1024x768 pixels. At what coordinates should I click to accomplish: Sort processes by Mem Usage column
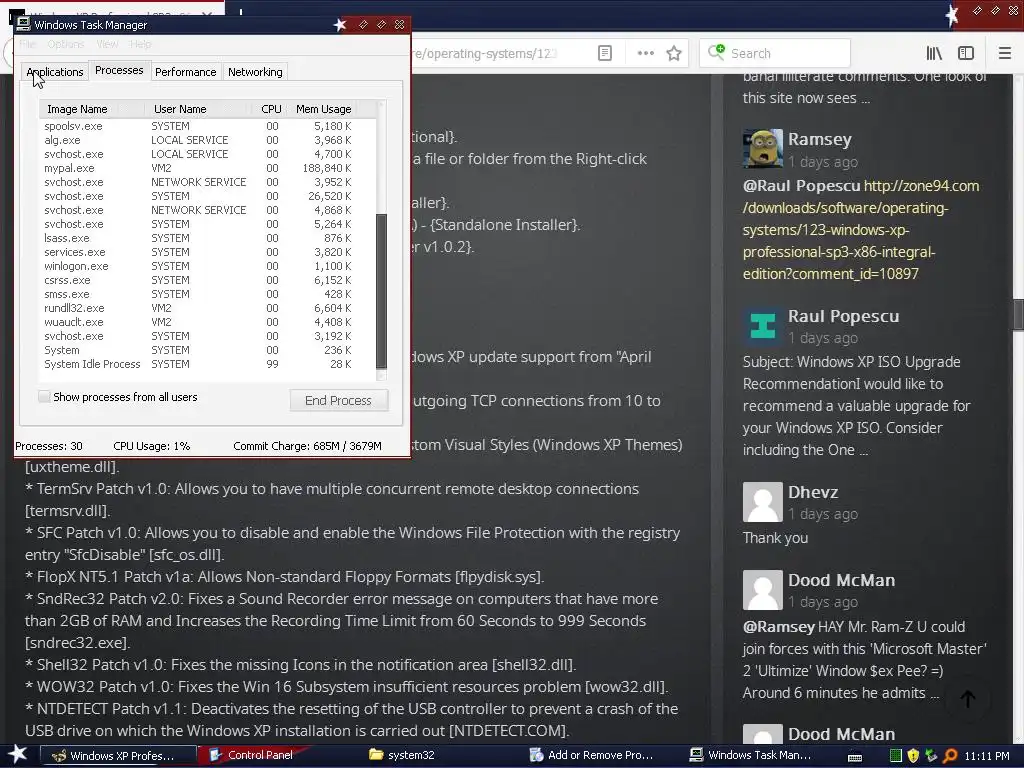323,109
